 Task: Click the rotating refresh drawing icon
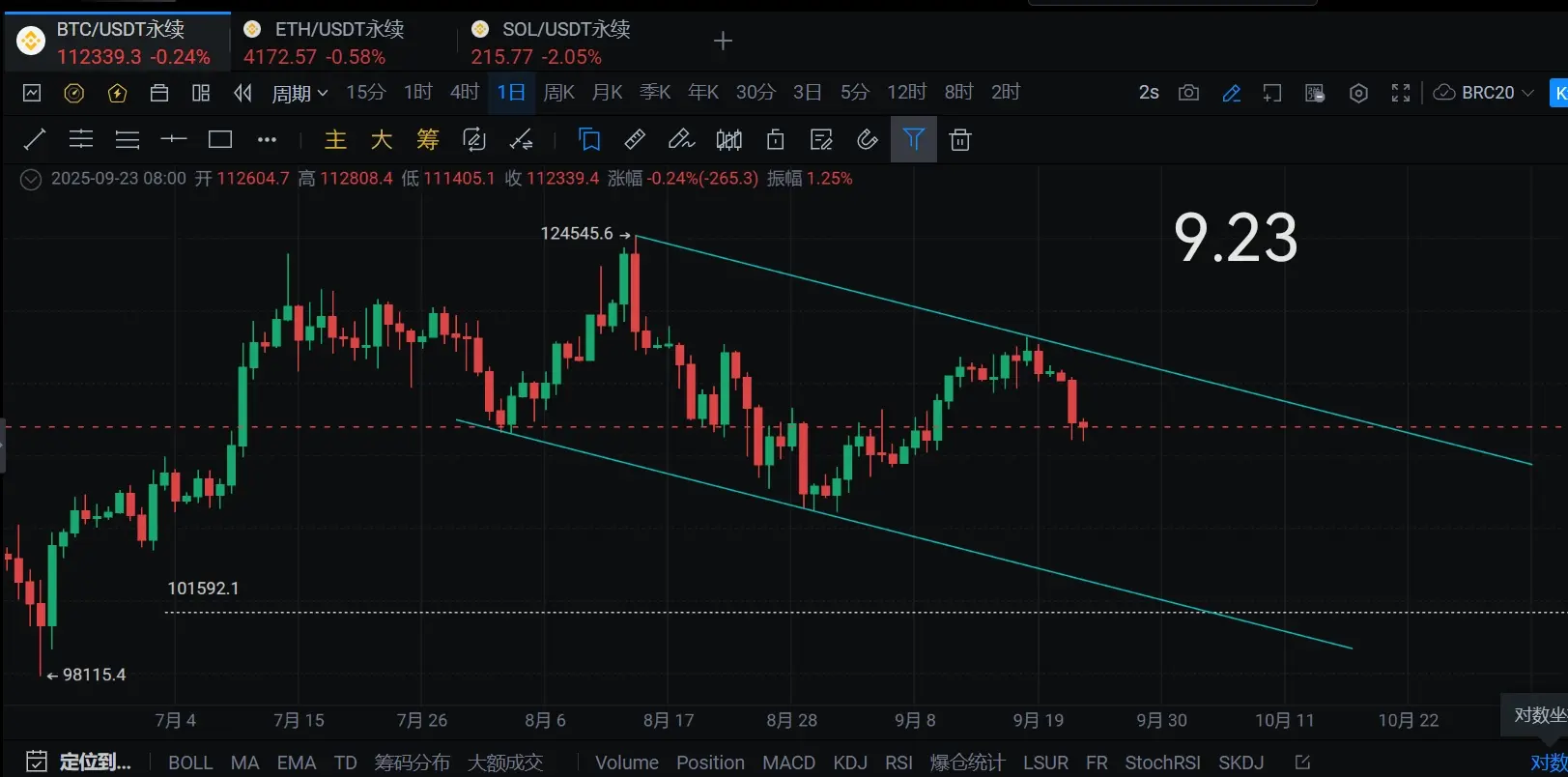(474, 140)
